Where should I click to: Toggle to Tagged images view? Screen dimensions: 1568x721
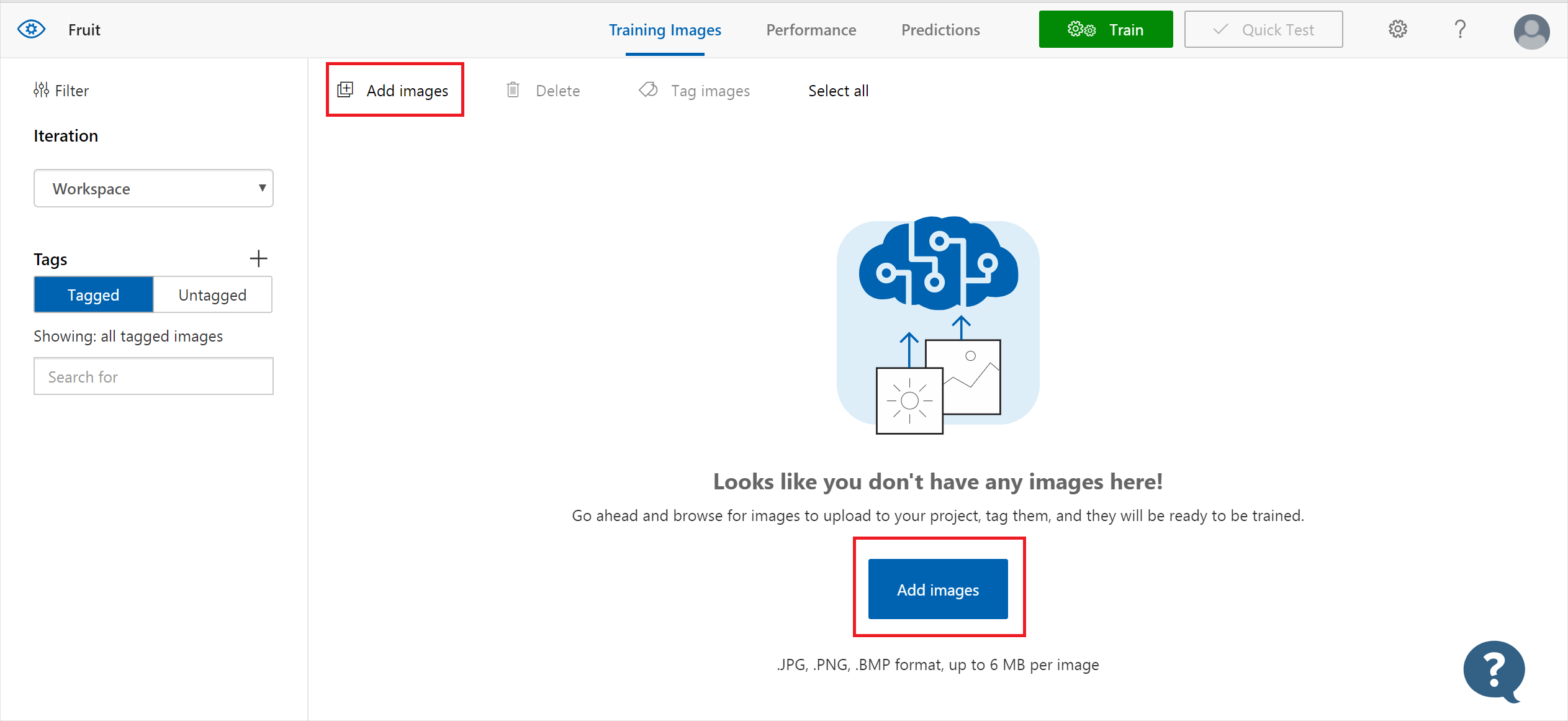pyautogui.click(x=92, y=295)
